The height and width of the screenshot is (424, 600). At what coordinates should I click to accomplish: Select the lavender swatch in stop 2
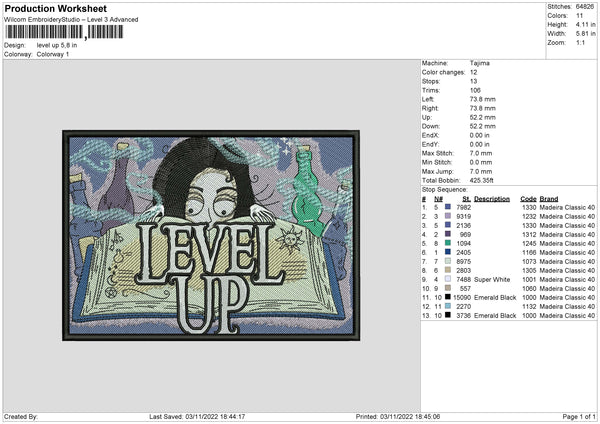click(446, 216)
